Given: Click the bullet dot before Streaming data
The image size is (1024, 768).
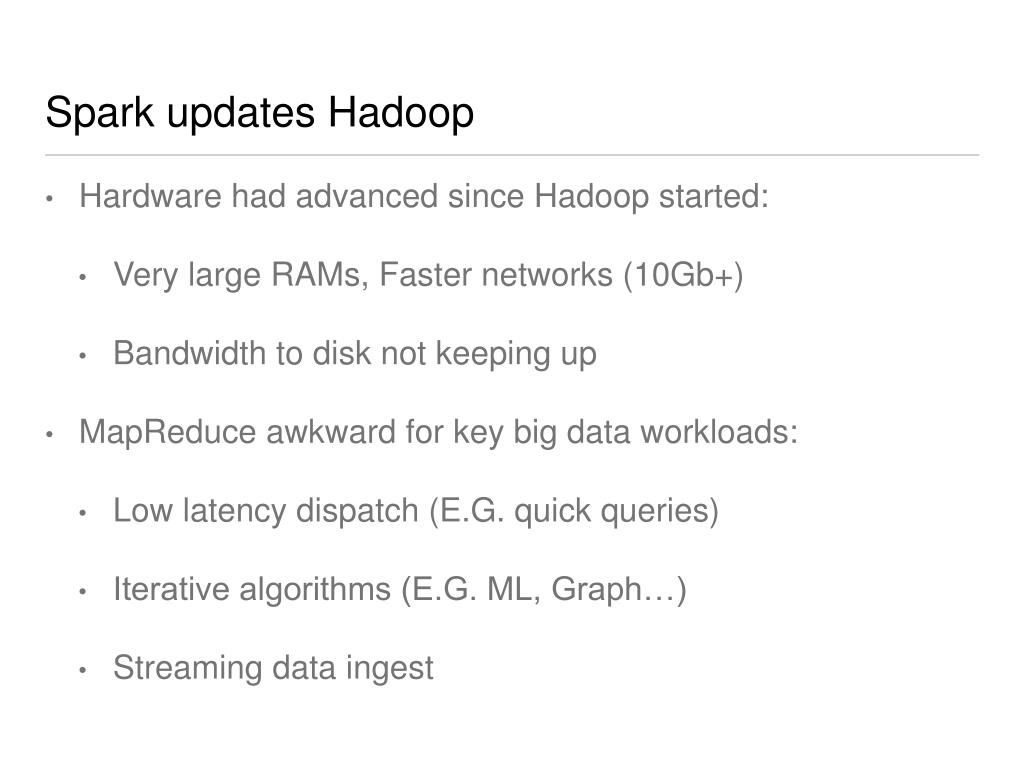Looking at the screenshot, I should [x=83, y=669].
